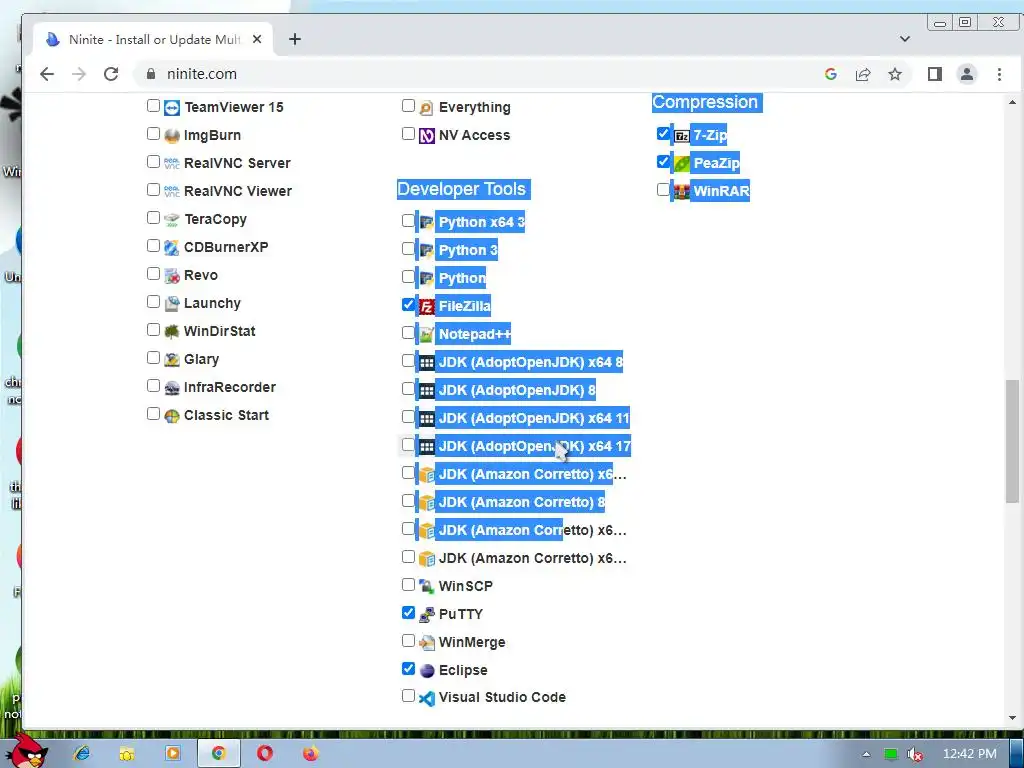Click the CDBurnerXP icon

pyautogui.click(x=172, y=248)
